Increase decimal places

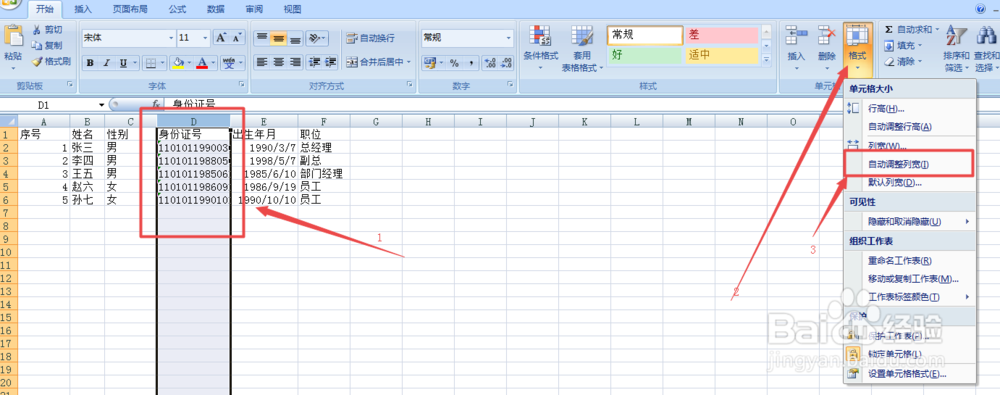coord(490,63)
